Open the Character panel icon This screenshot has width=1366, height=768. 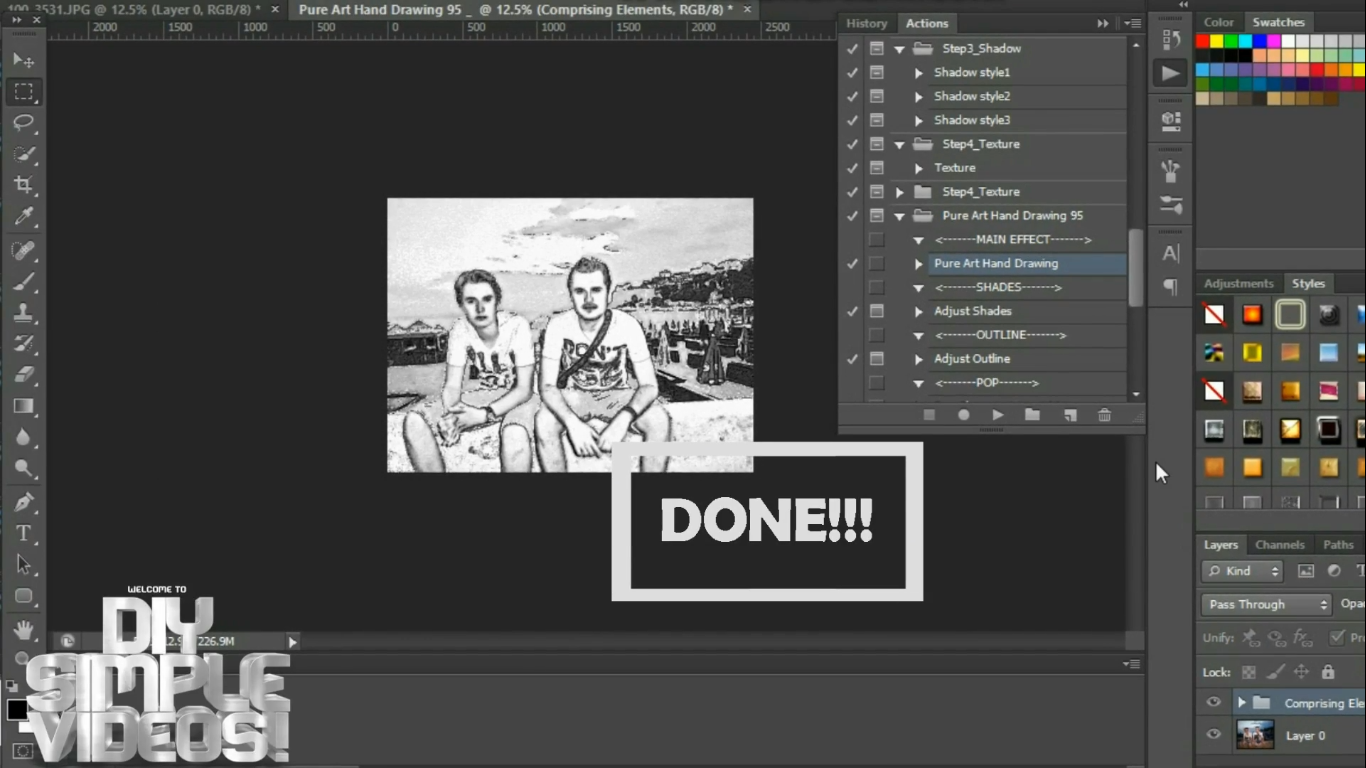(x=1170, y=254)
